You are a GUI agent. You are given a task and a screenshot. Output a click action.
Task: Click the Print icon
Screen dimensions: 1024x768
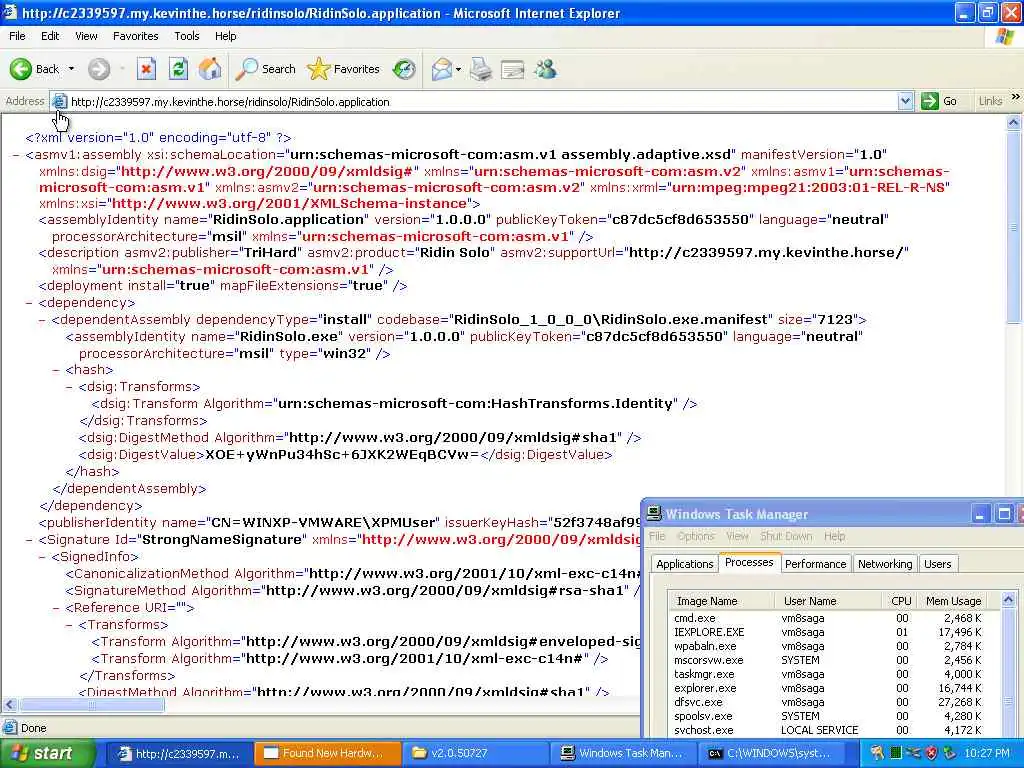481,69
